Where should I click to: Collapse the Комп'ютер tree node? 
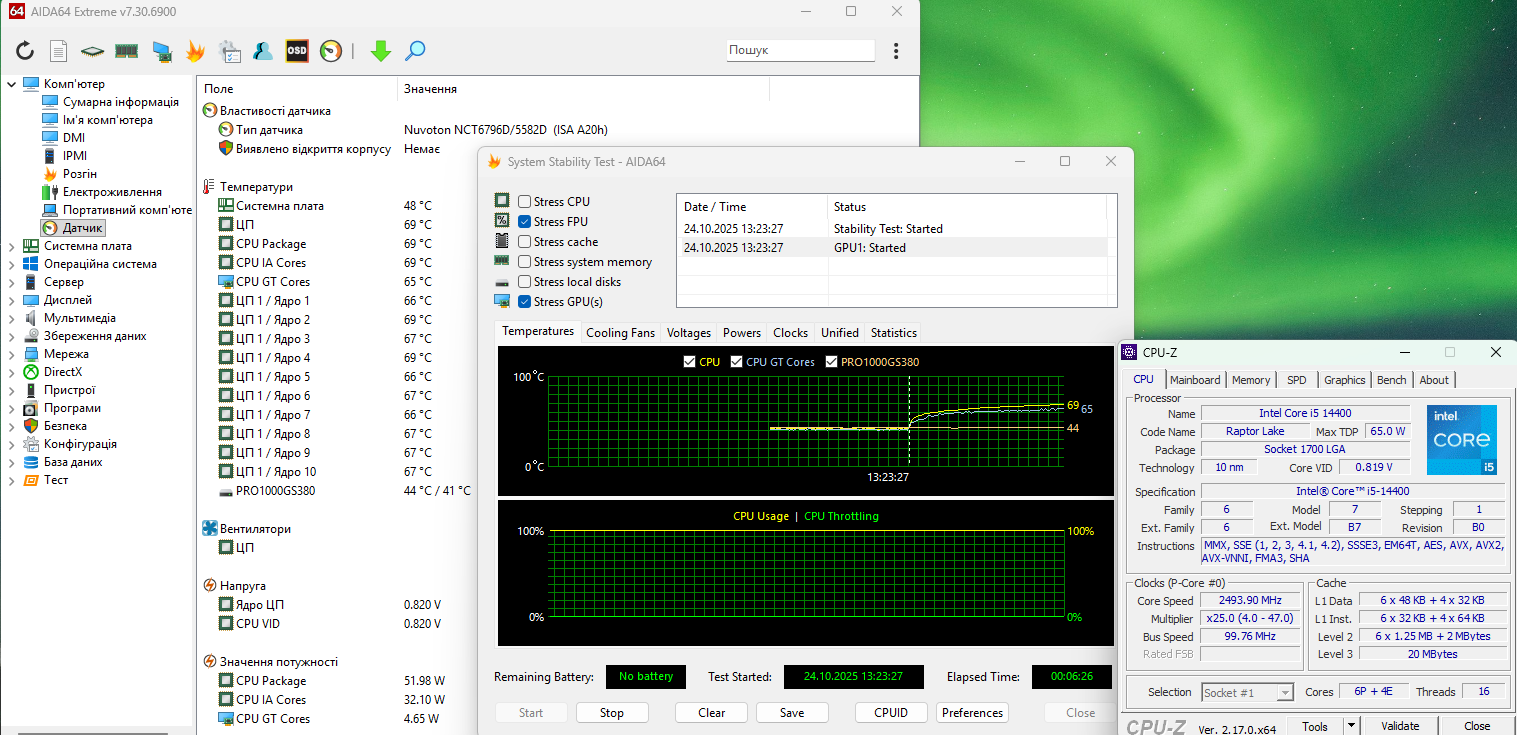11,84
